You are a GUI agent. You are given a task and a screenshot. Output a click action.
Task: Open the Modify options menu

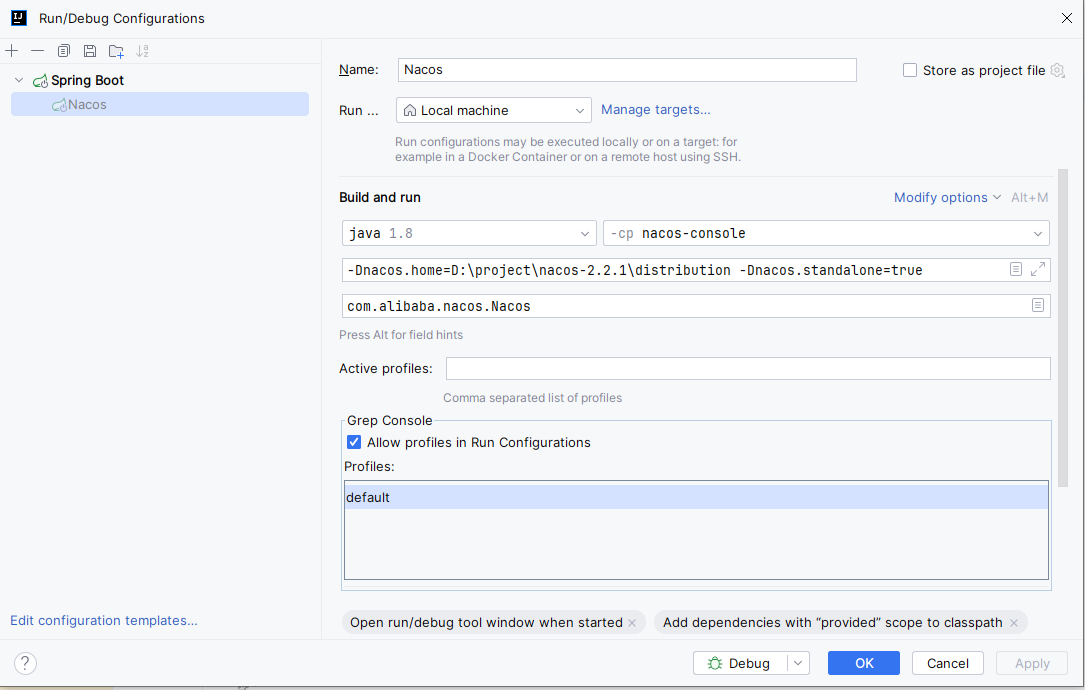click(x=946, y=197)
